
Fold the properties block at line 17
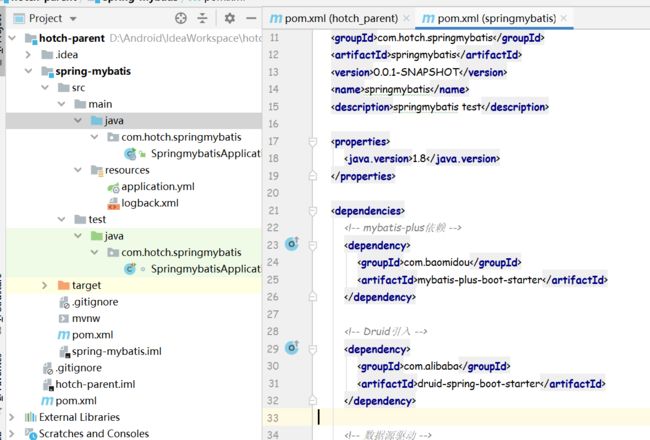[313, 142]
